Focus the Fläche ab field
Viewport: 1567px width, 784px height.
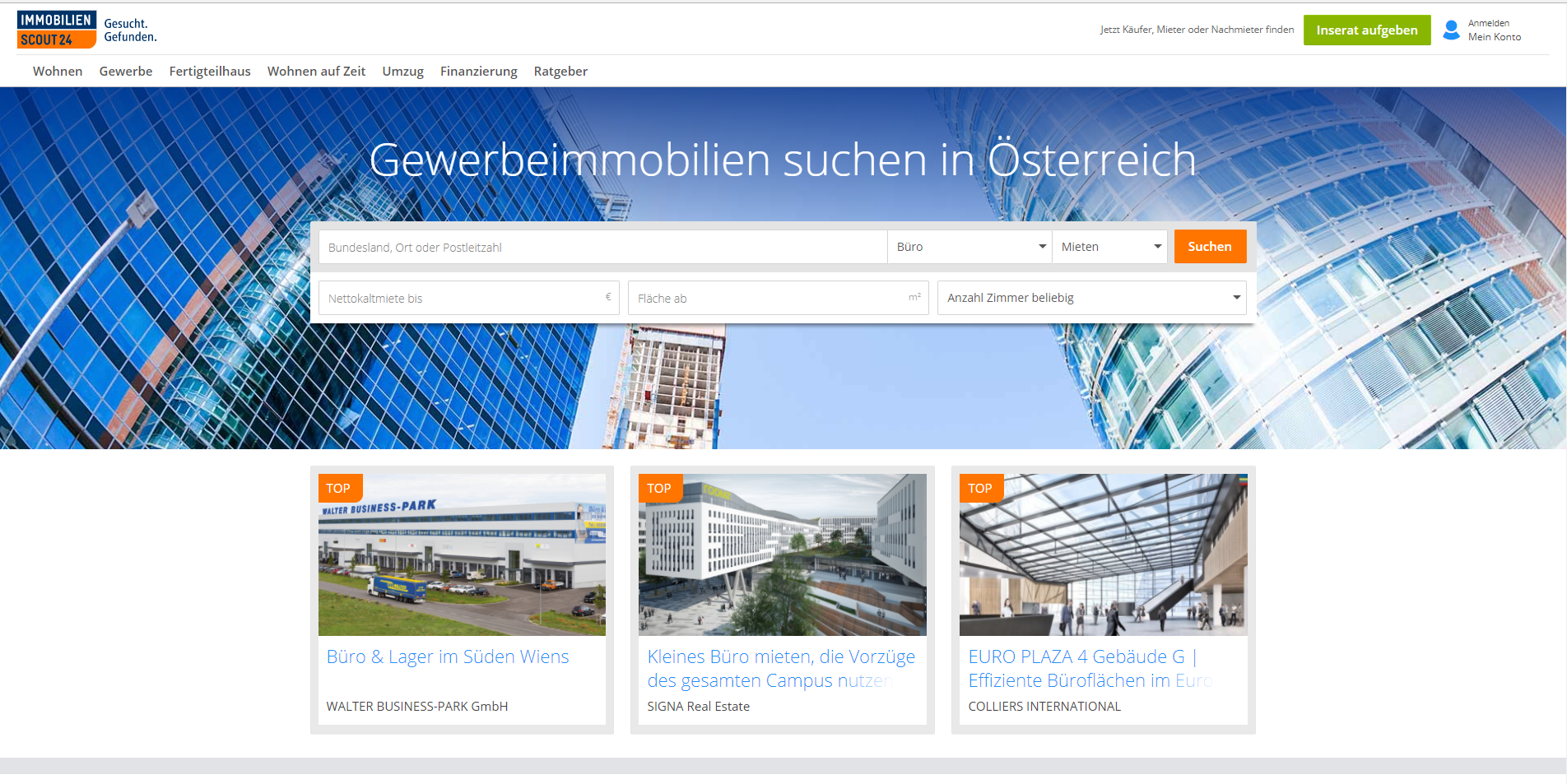[779, 298]
